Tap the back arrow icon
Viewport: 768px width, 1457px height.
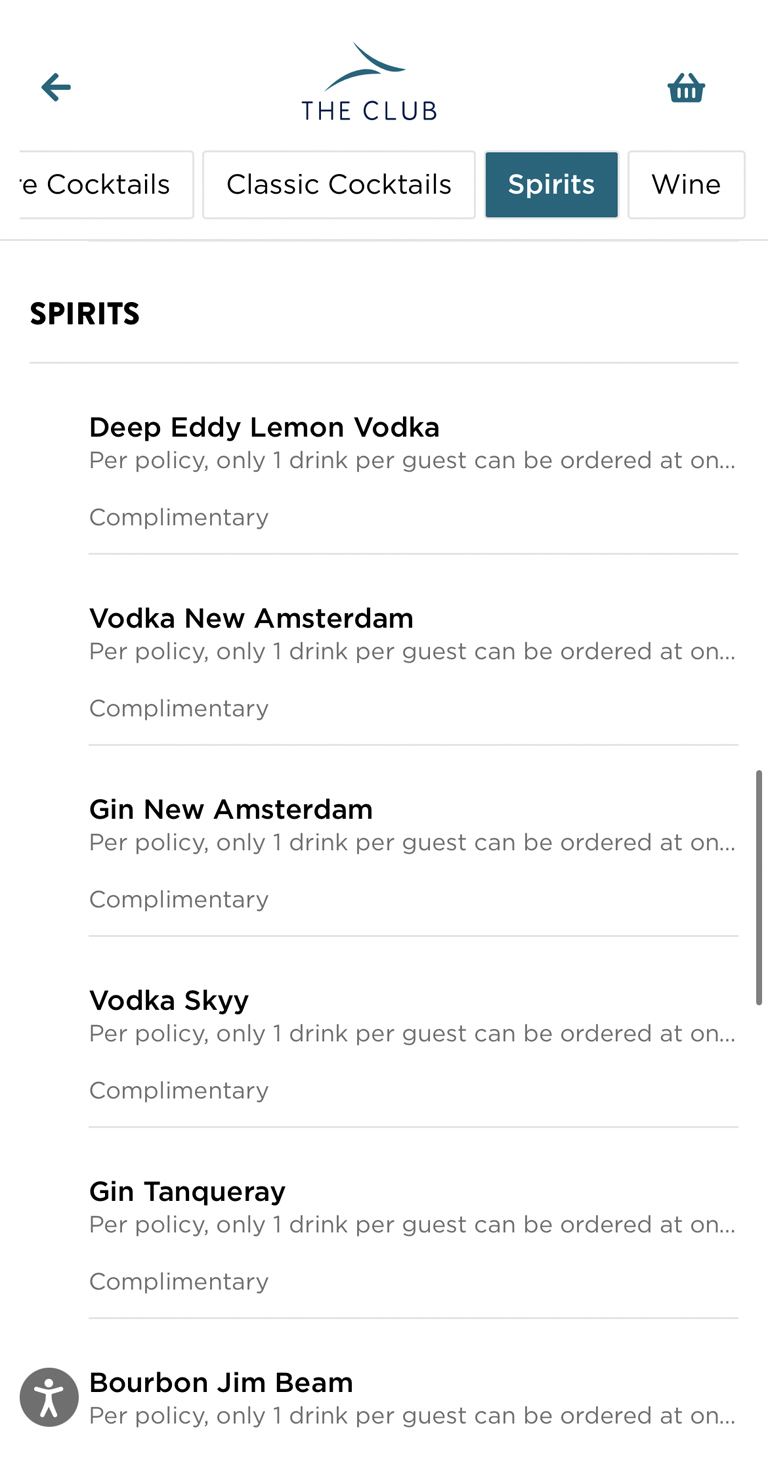pos(56,88)
